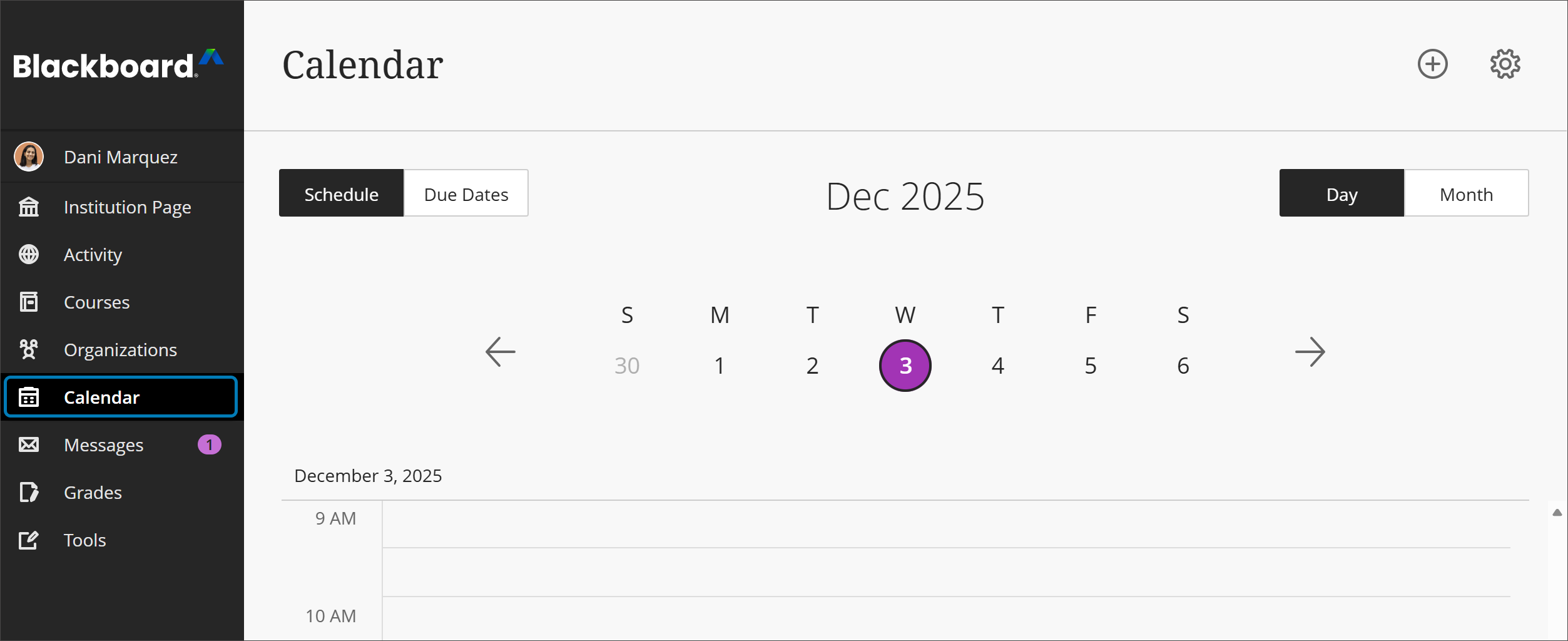The image size is (1568, 641).
Task: Select the Activity globe icon
Action: pos(29,254)
